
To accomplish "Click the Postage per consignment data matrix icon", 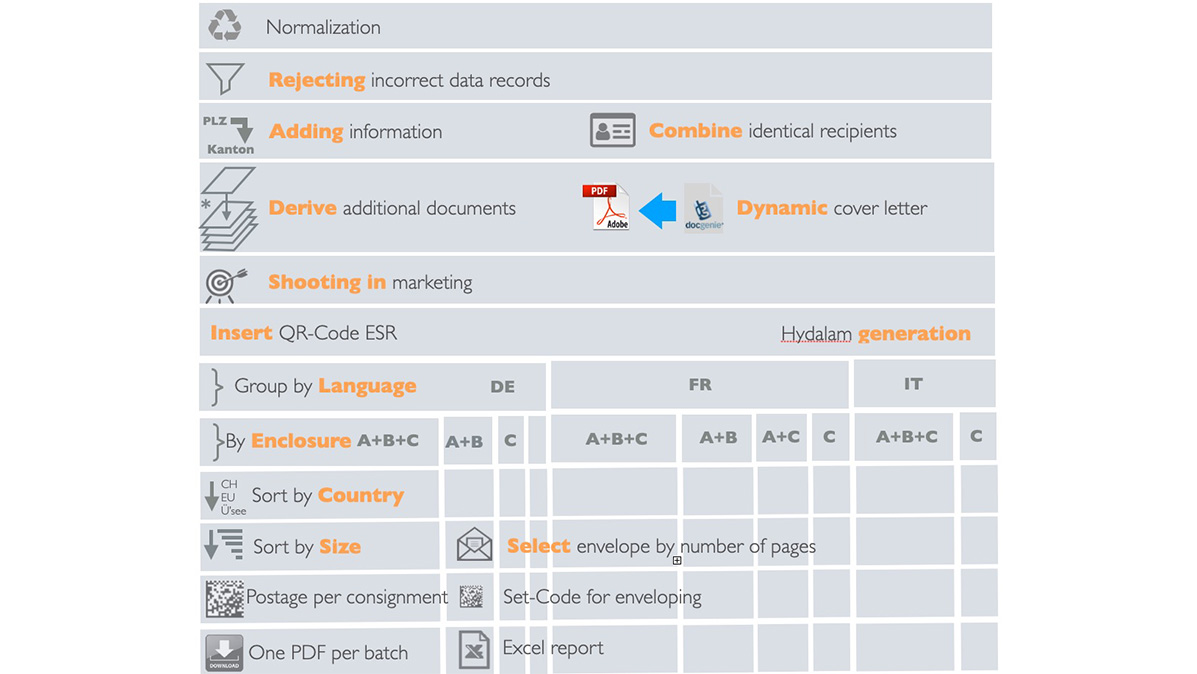I will (224, 598).
